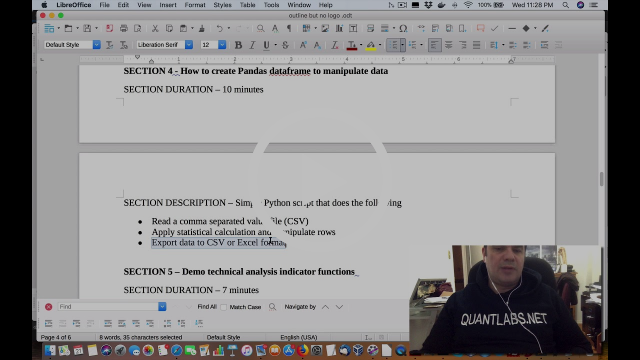This screenshot has width=640, height=360.
Task: Toggle Underline formatting
Action: (x=266, y=45)
